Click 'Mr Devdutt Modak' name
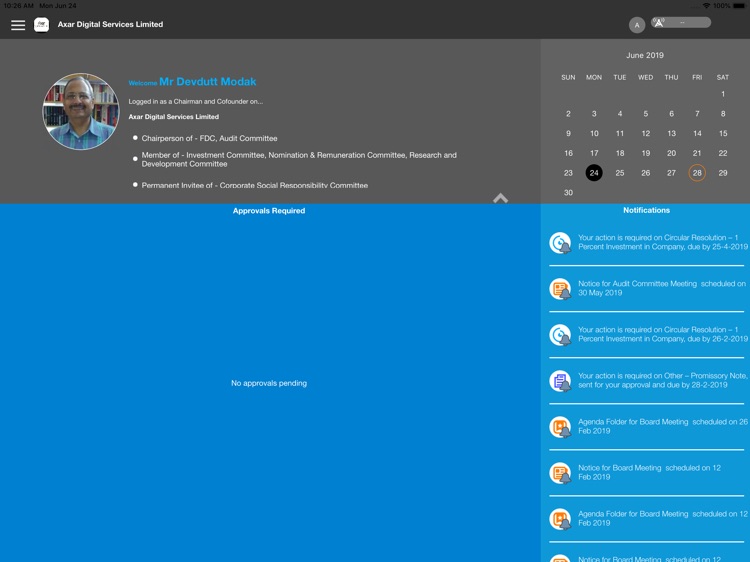The image size is (750, 562). pyautogui.click(x=208, y=82)
